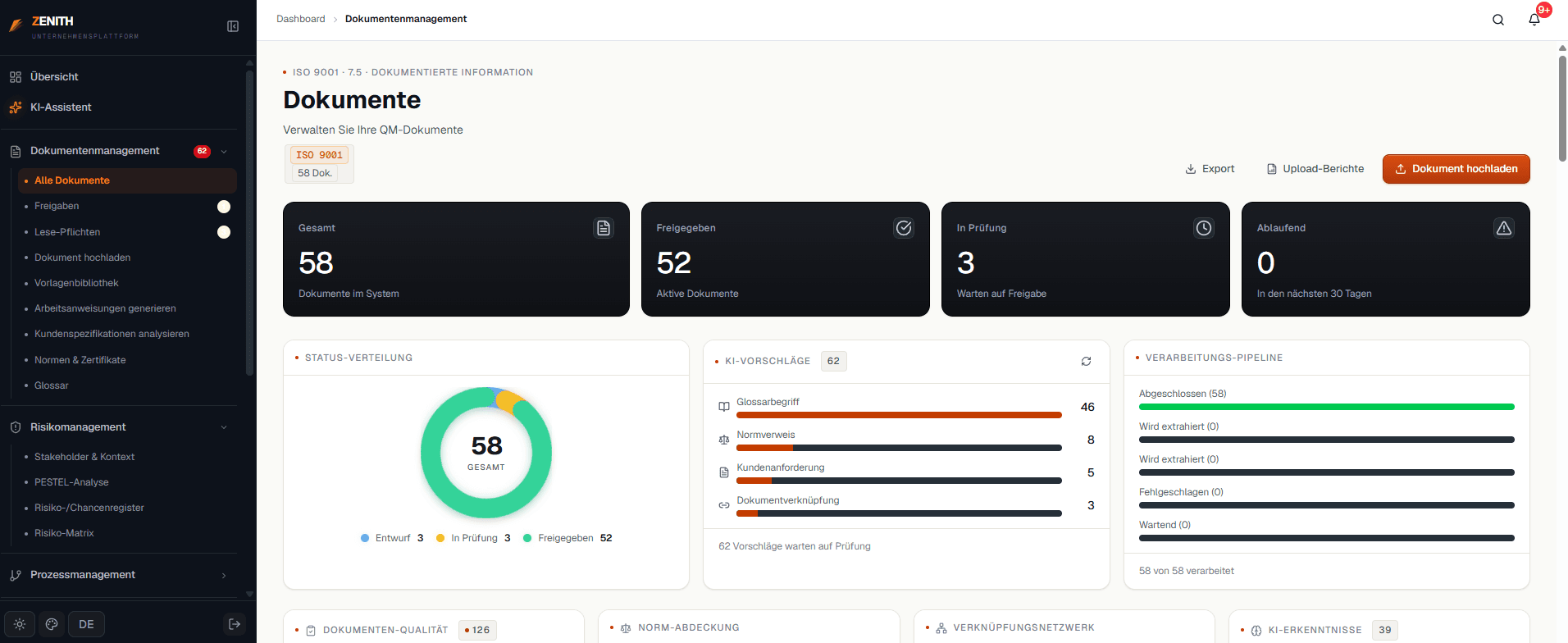1568x643 pixels.
Task: Open the search magnifier icon
Action: (1498, 20)
